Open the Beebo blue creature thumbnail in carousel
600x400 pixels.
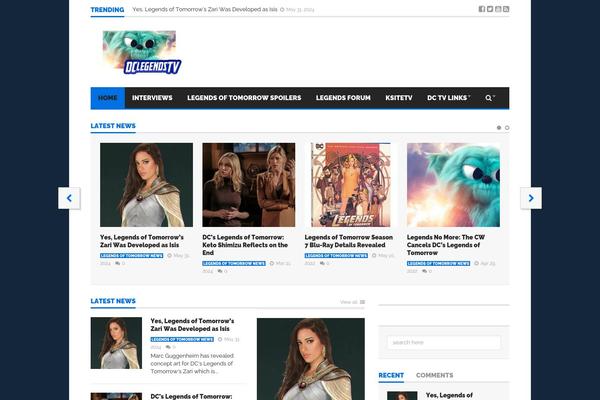[x=453, y=185]
